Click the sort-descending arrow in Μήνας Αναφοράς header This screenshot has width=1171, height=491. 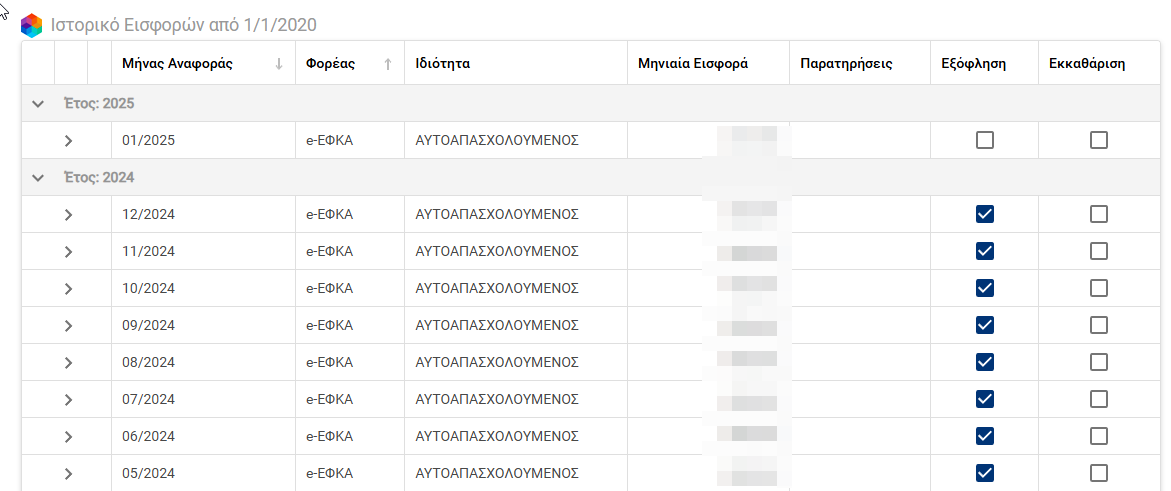pos(279,64)
